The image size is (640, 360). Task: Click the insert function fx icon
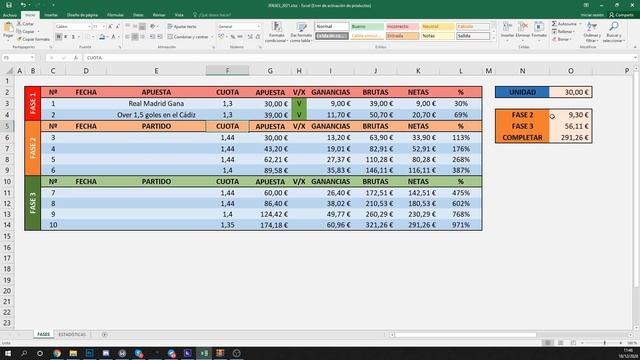click(x=76, y=58)
